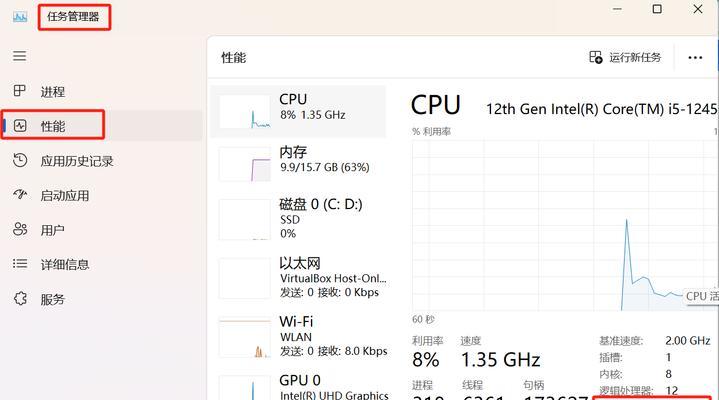
Task: Select the 内存 memory entry
Action: point(298,164)
